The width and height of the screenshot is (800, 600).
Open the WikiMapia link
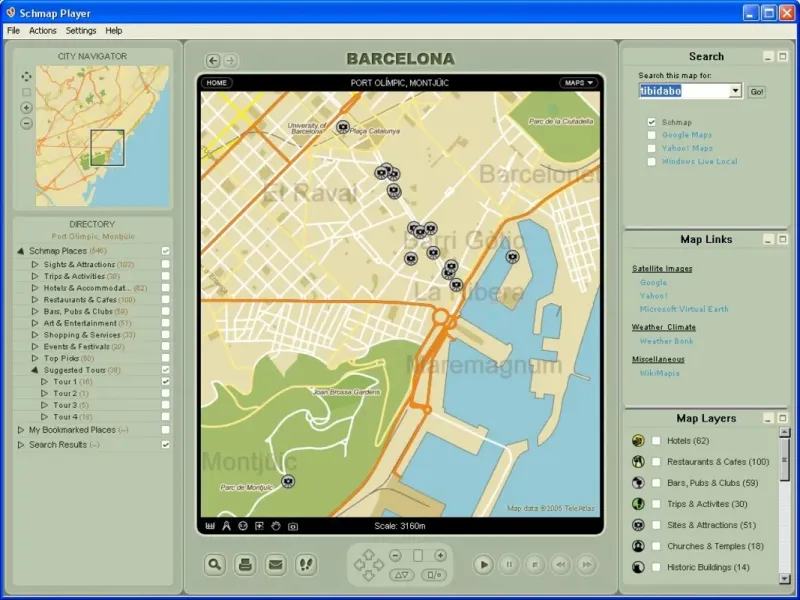pyautogui.click(x=659, y=373)
